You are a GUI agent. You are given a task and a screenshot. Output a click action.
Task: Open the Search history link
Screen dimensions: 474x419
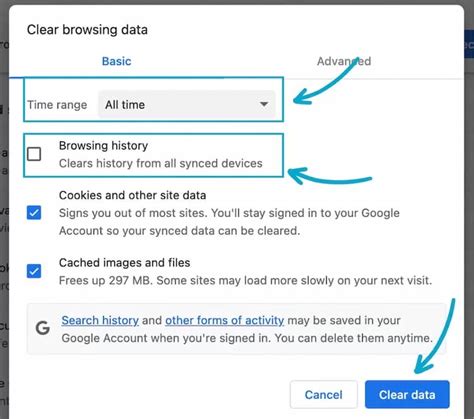click(x=100, y=320)
